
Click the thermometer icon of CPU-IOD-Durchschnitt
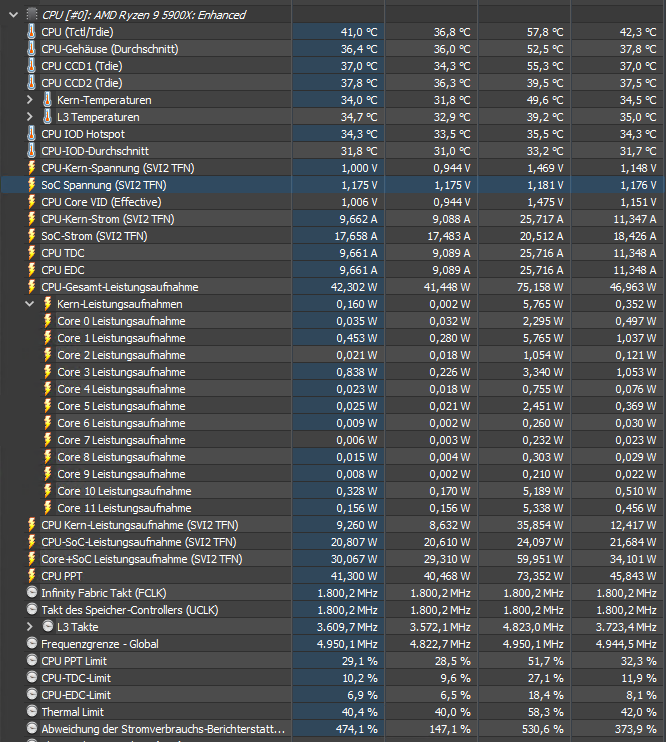31,151
